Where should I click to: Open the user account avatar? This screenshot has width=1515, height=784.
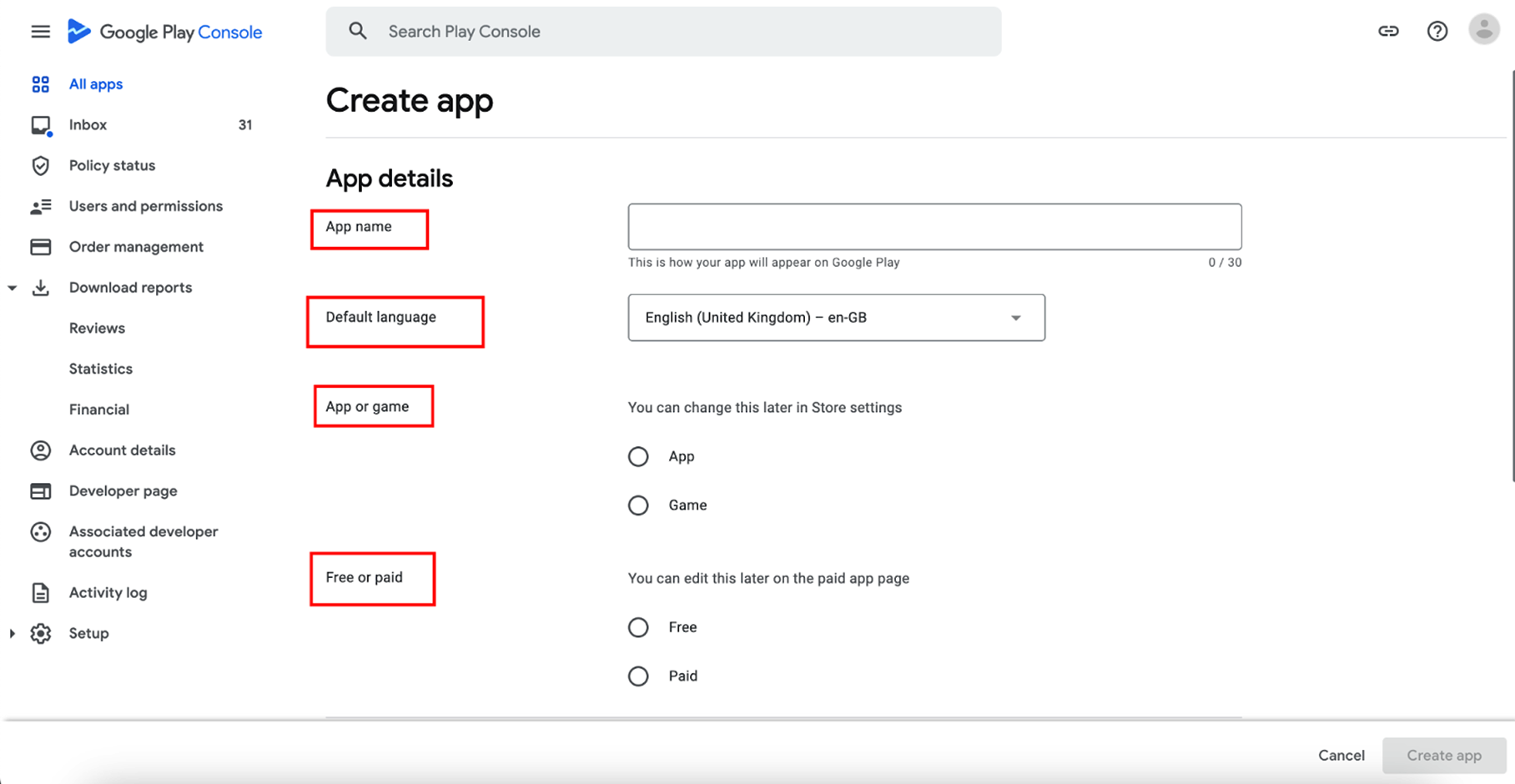[x=1483, y=29]
